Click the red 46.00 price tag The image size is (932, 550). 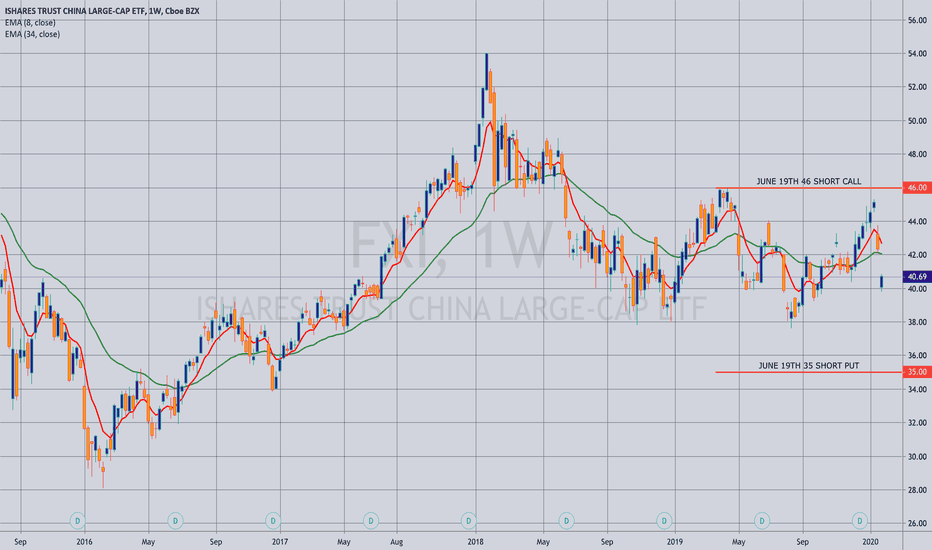[917, 188]
